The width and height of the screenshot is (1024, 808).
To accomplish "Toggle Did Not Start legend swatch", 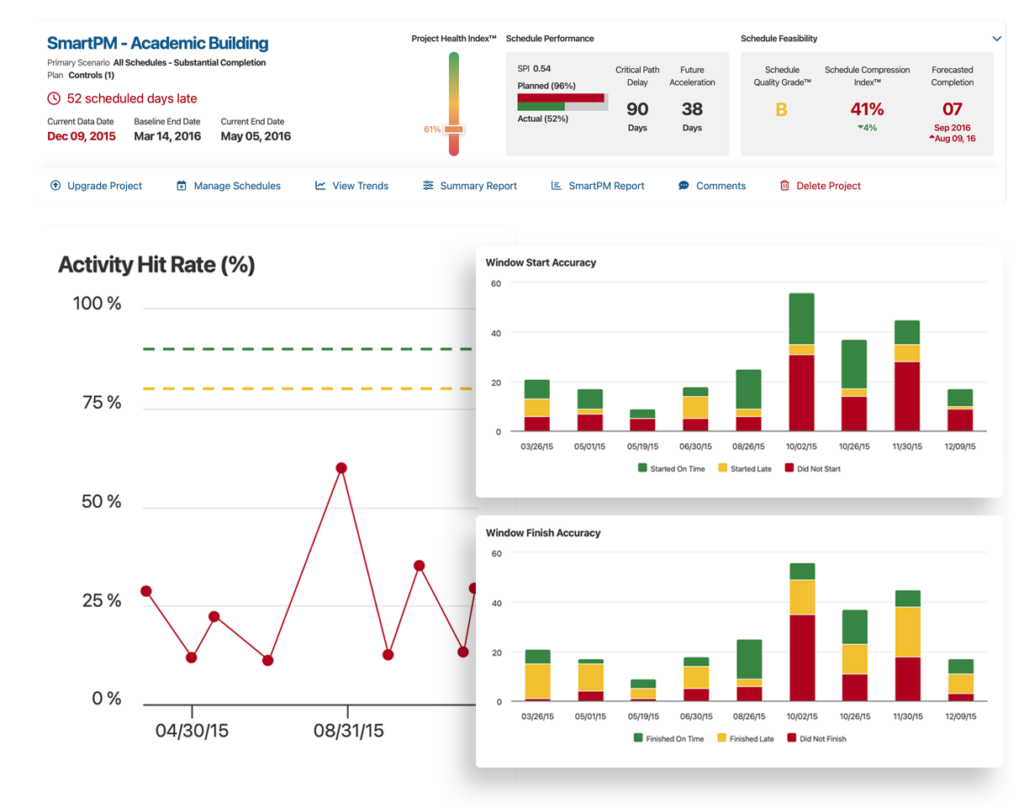I will tap(789, 468).
